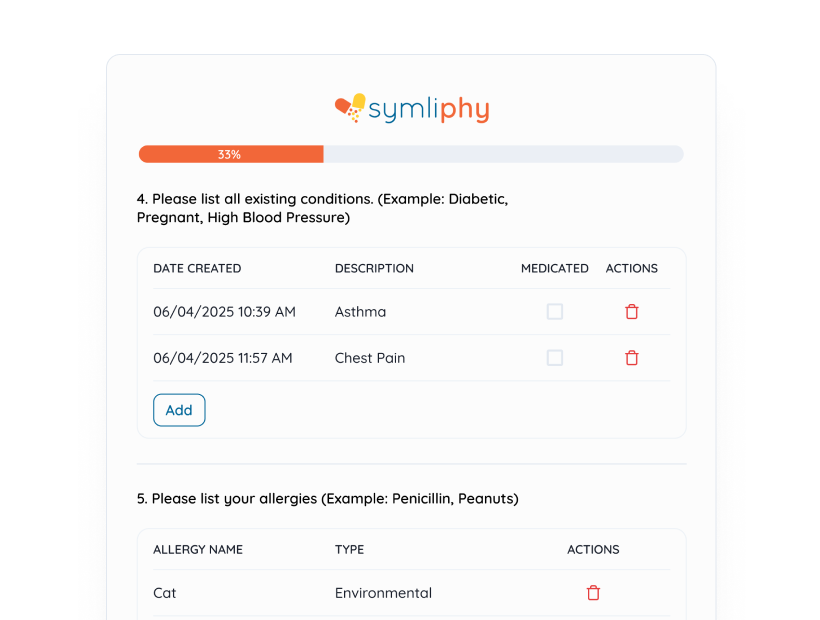Click the Environmental allergy type cell
820x620 pixels.
pos(383,592)
